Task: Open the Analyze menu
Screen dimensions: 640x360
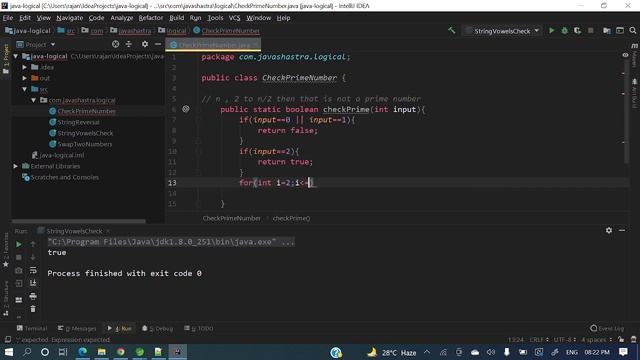Action: (122, 18)
